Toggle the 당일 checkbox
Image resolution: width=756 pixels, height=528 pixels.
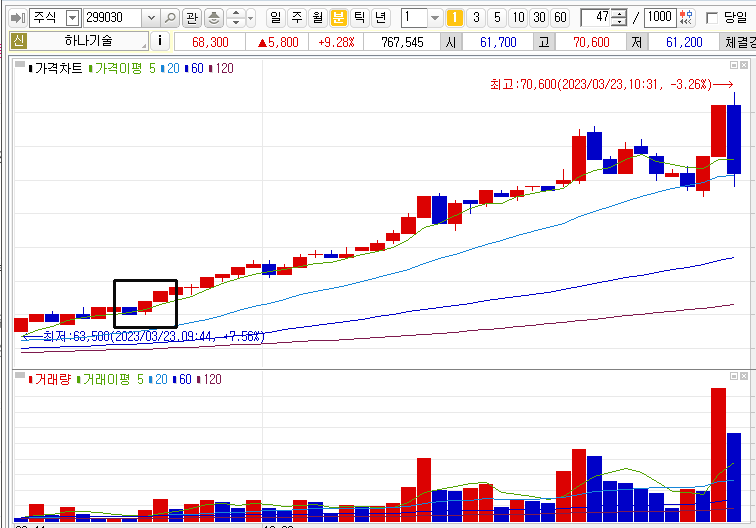[712, 18]
